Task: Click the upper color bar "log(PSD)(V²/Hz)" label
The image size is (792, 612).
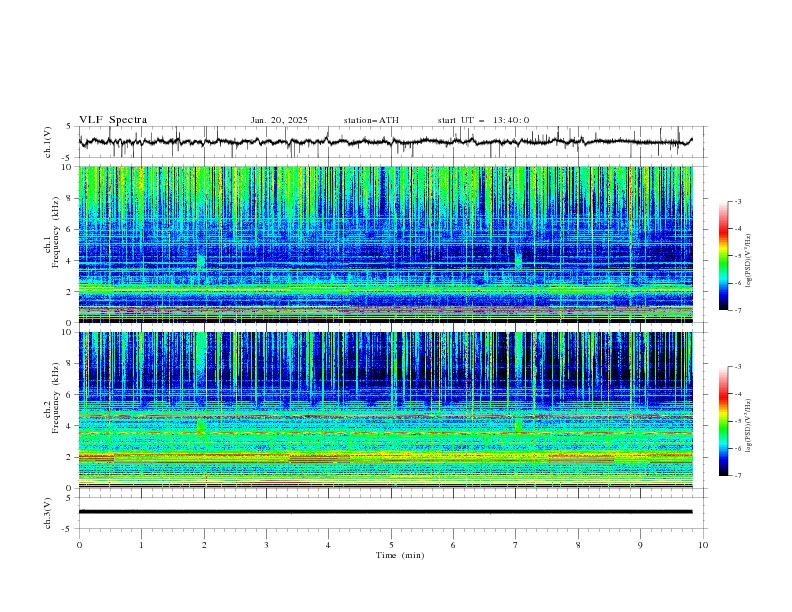Action: tap(748, 261)
